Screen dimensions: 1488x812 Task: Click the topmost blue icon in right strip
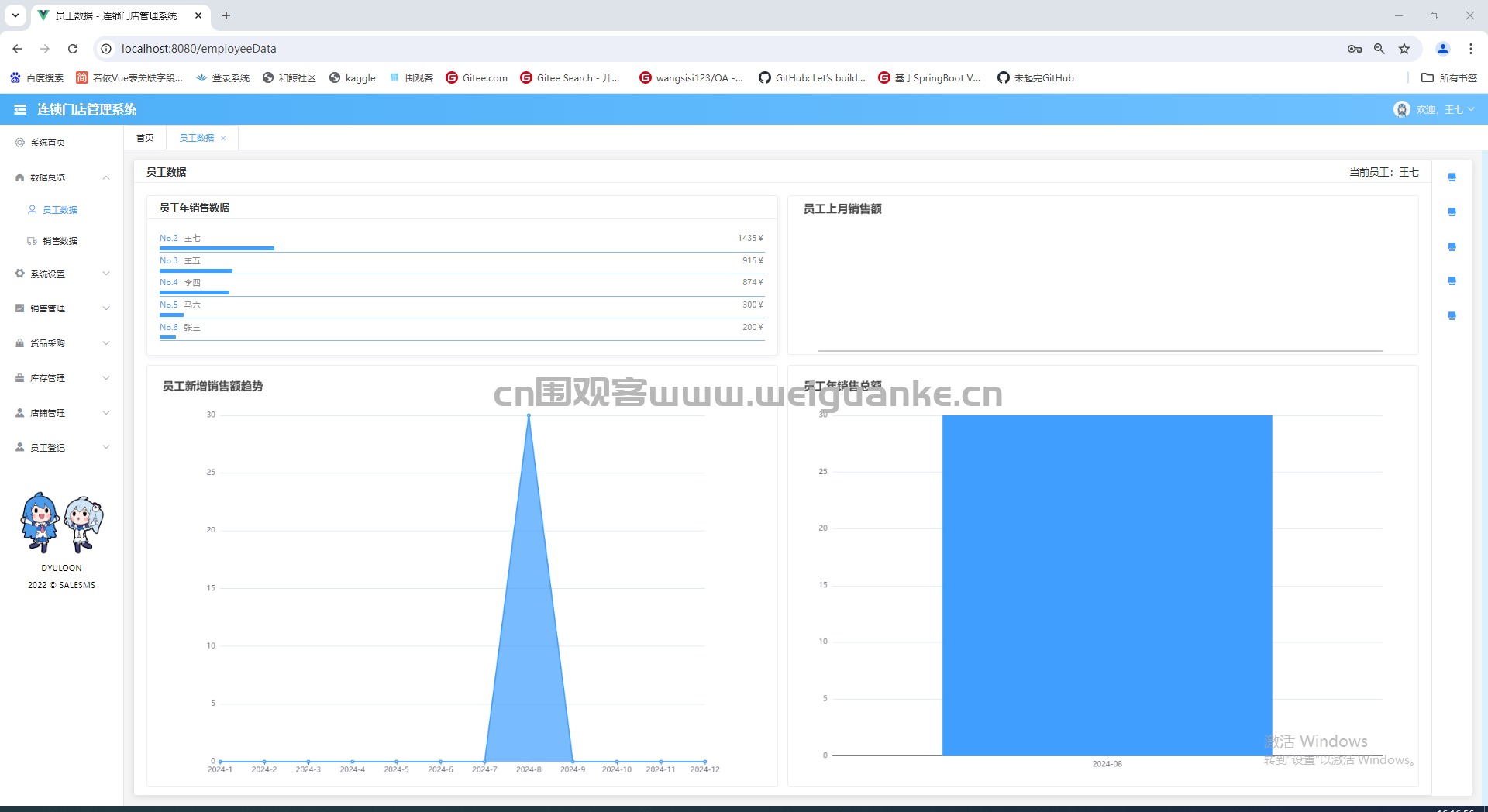click(x=1452, y=177)
